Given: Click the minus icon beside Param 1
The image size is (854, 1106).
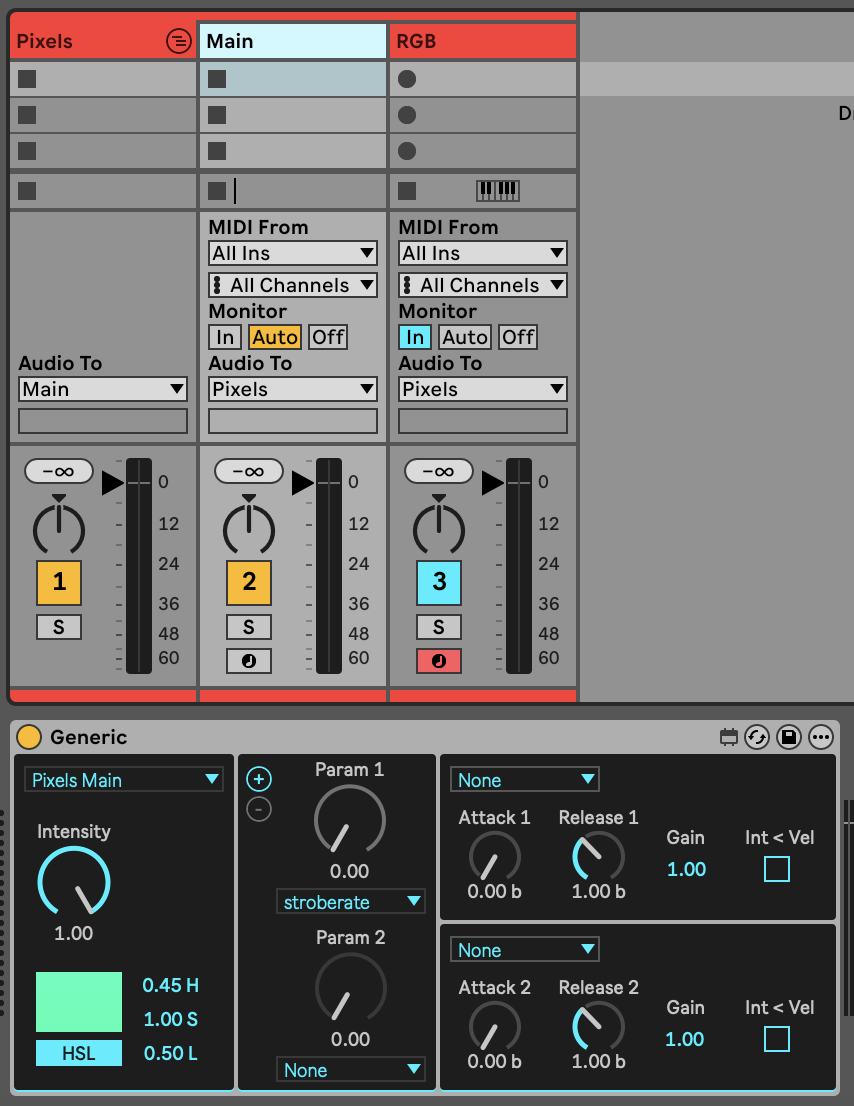Looking at the screenshot, I should tap(259, 809).
